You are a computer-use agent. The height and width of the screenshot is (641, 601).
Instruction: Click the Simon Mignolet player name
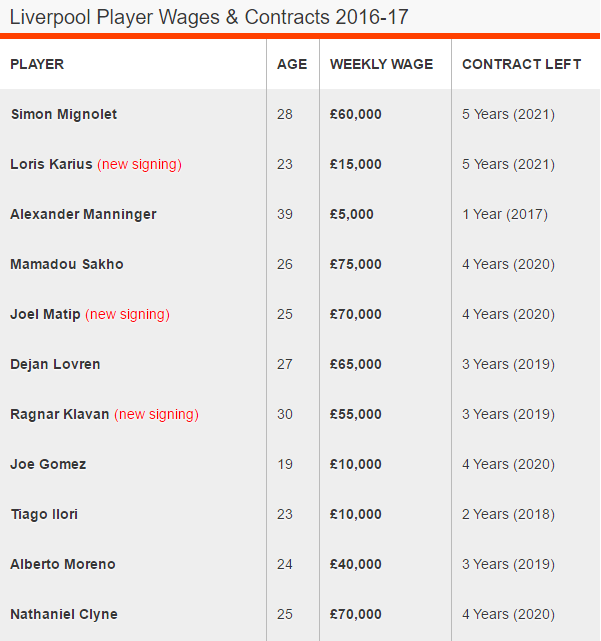click(x=64, y=114)
